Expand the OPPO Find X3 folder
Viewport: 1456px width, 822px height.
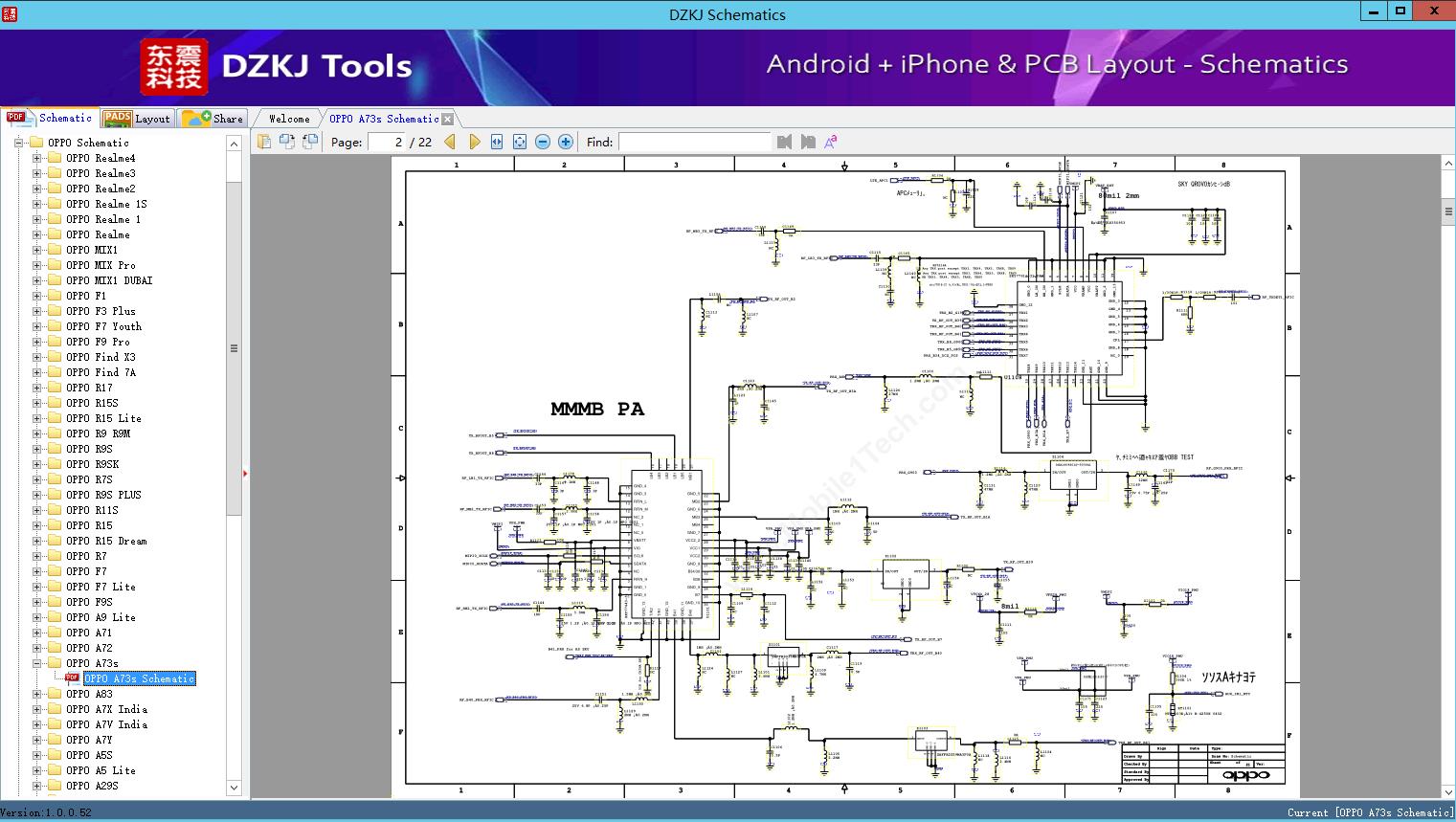(37, 357)
